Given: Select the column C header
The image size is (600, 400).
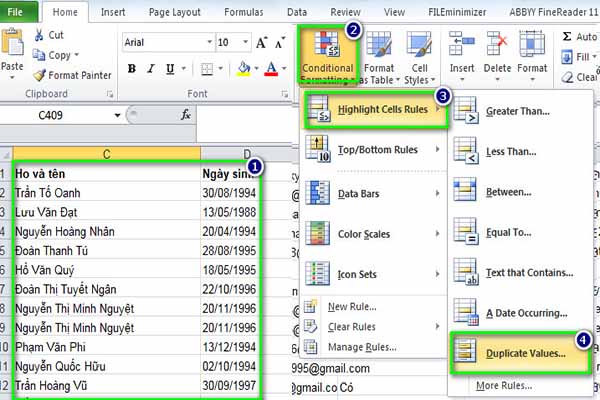Looking at the screenshot, I should click(x=106, y=154).
